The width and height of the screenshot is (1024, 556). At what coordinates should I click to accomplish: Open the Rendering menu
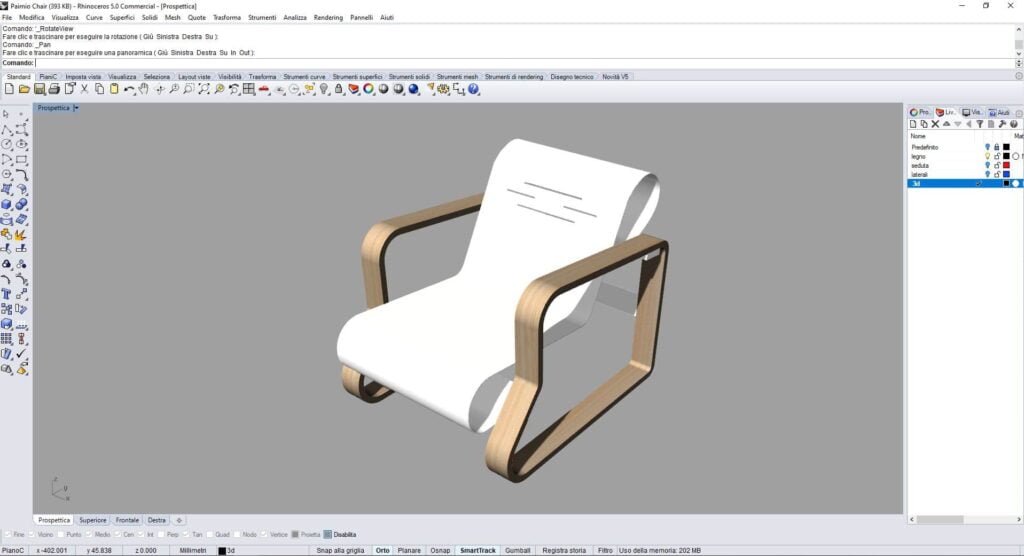click(x=328, y=18)
